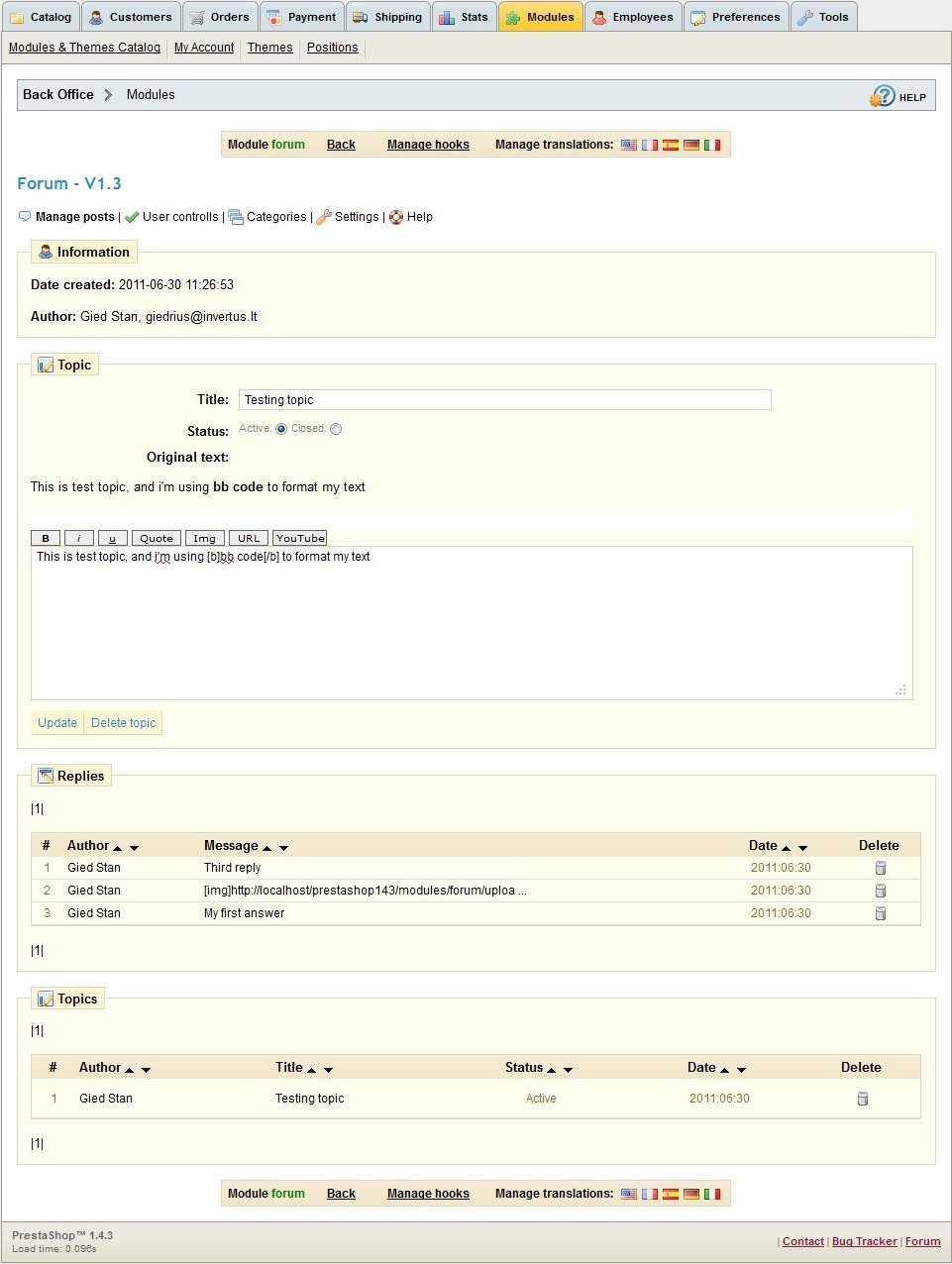This screenshot has width=952, height=1264.
Task: Set topic status to Closed
Action: coord(336,429)
